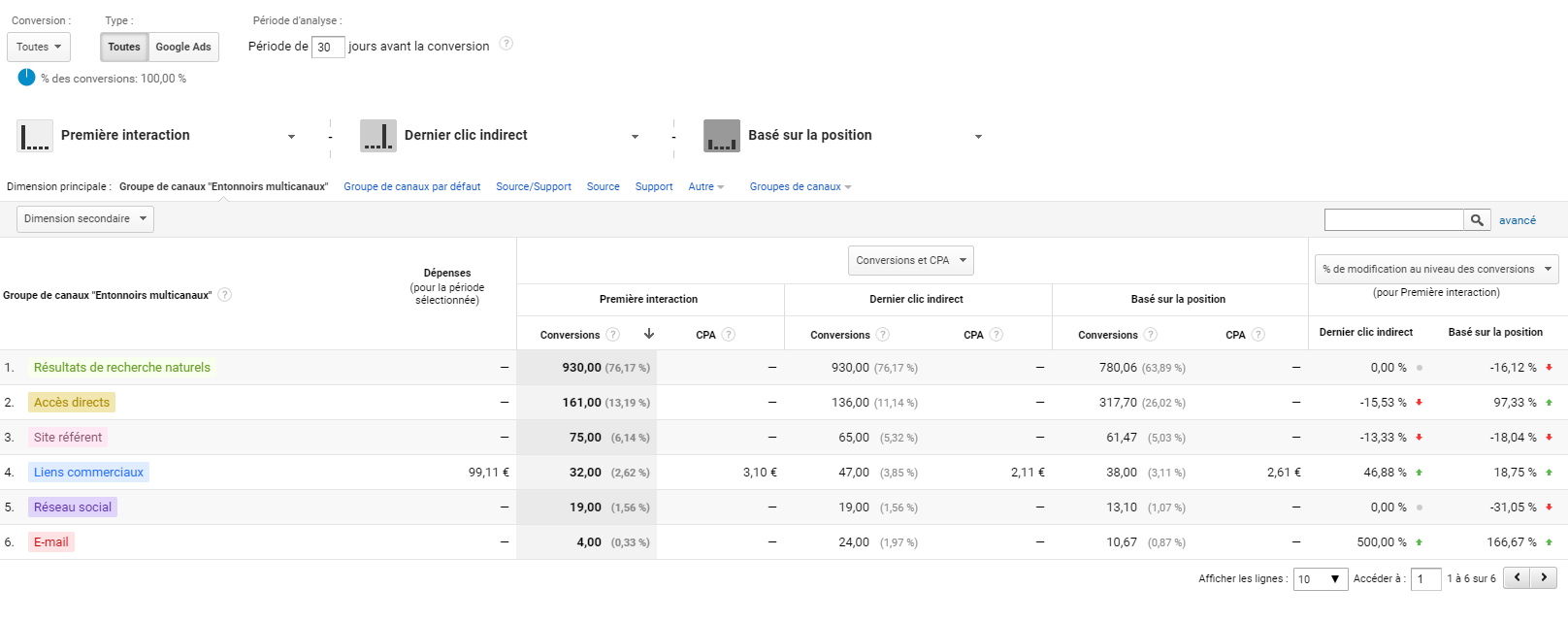Click the sort arrow in Conversions column

tap(649, 334)
